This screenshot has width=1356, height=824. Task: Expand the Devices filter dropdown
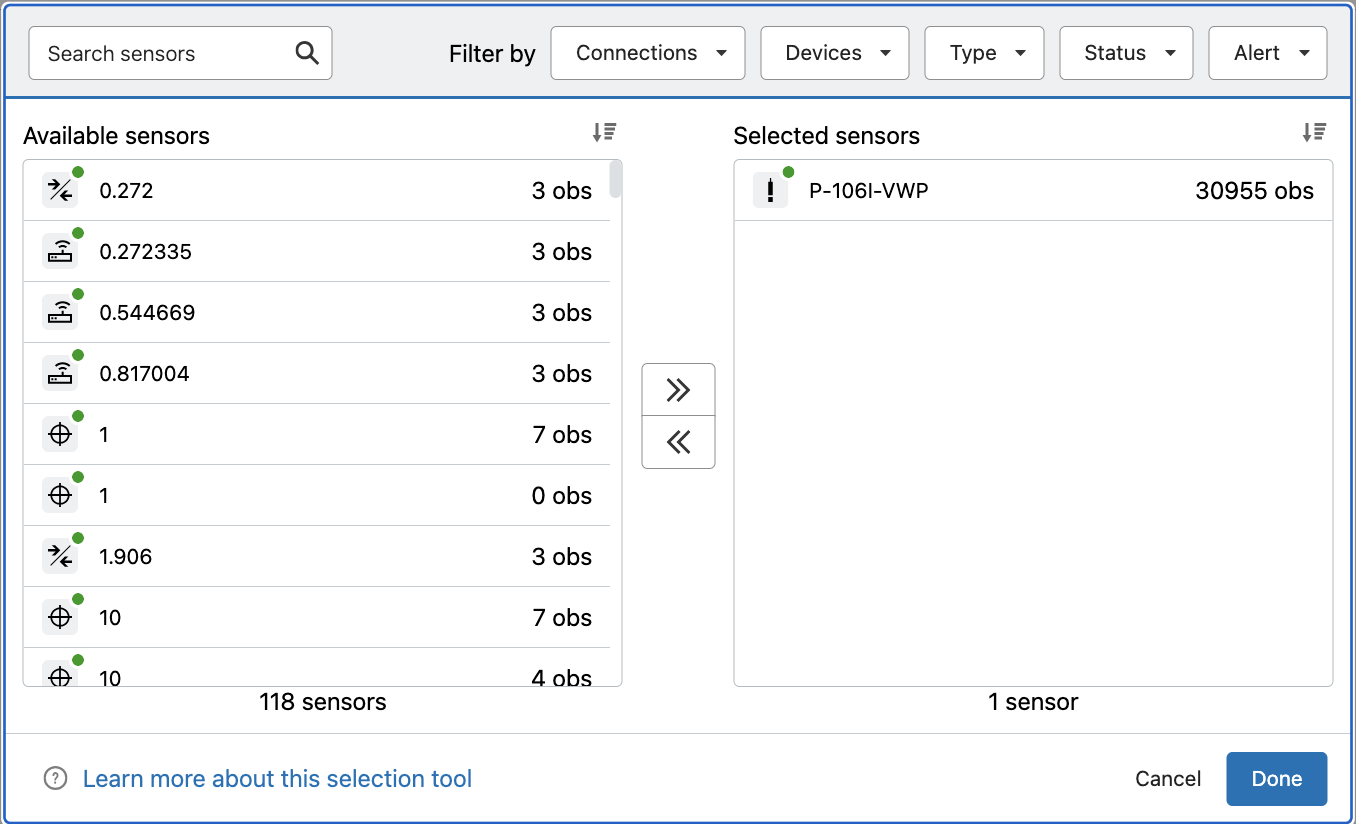tap(835, 53)
